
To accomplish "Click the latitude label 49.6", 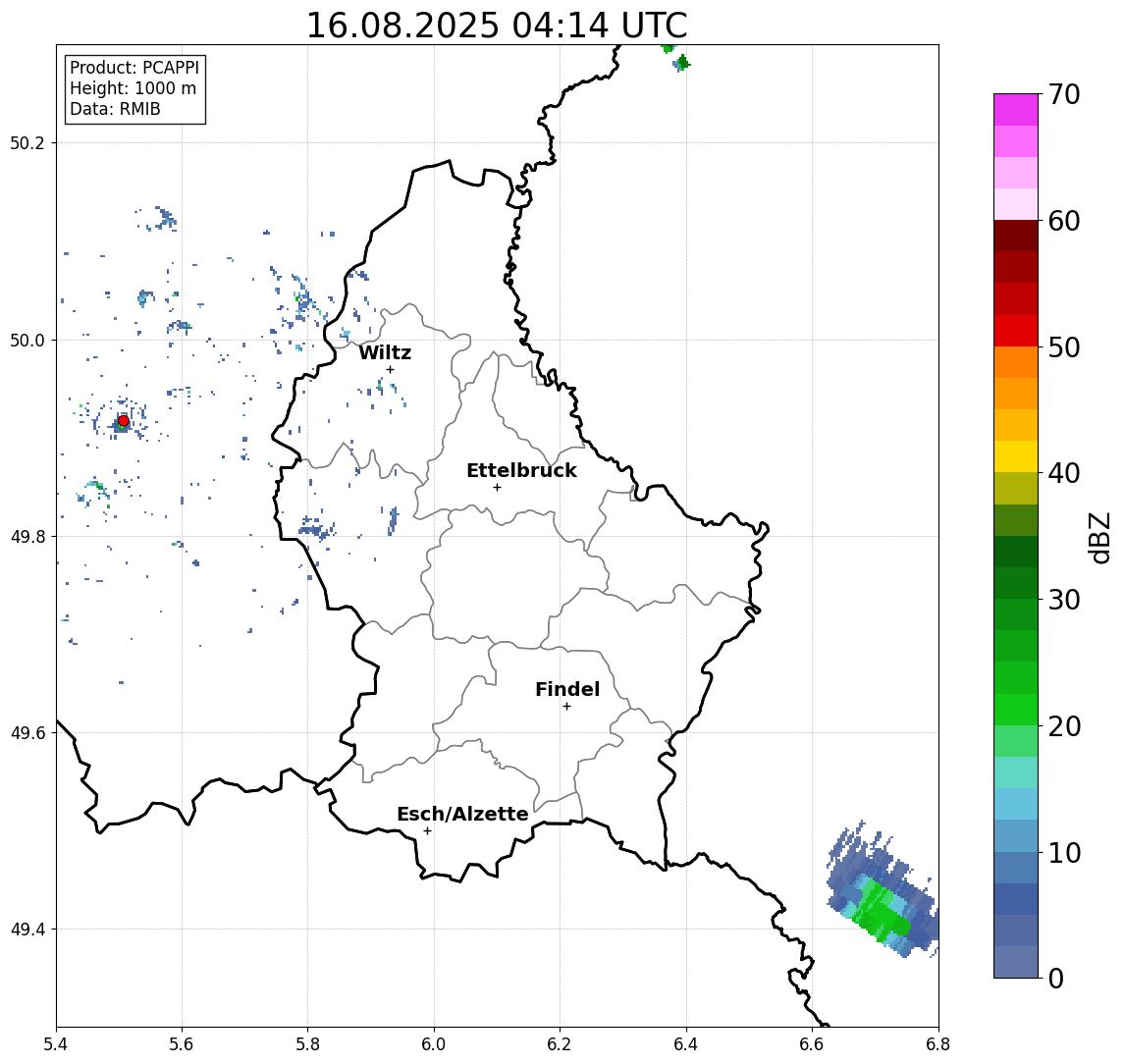I will click(x=27, y=733).
